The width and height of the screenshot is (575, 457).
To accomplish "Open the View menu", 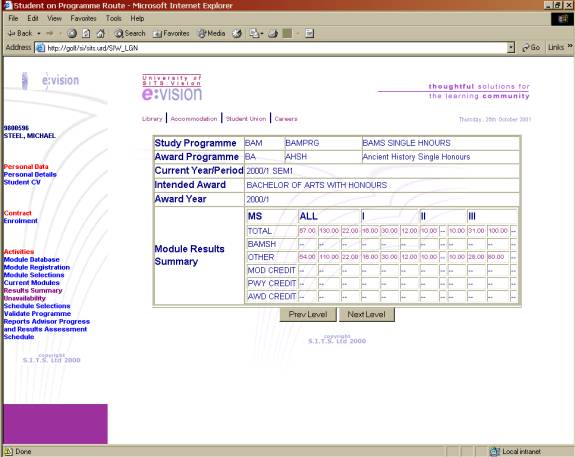I will [54, 18].
